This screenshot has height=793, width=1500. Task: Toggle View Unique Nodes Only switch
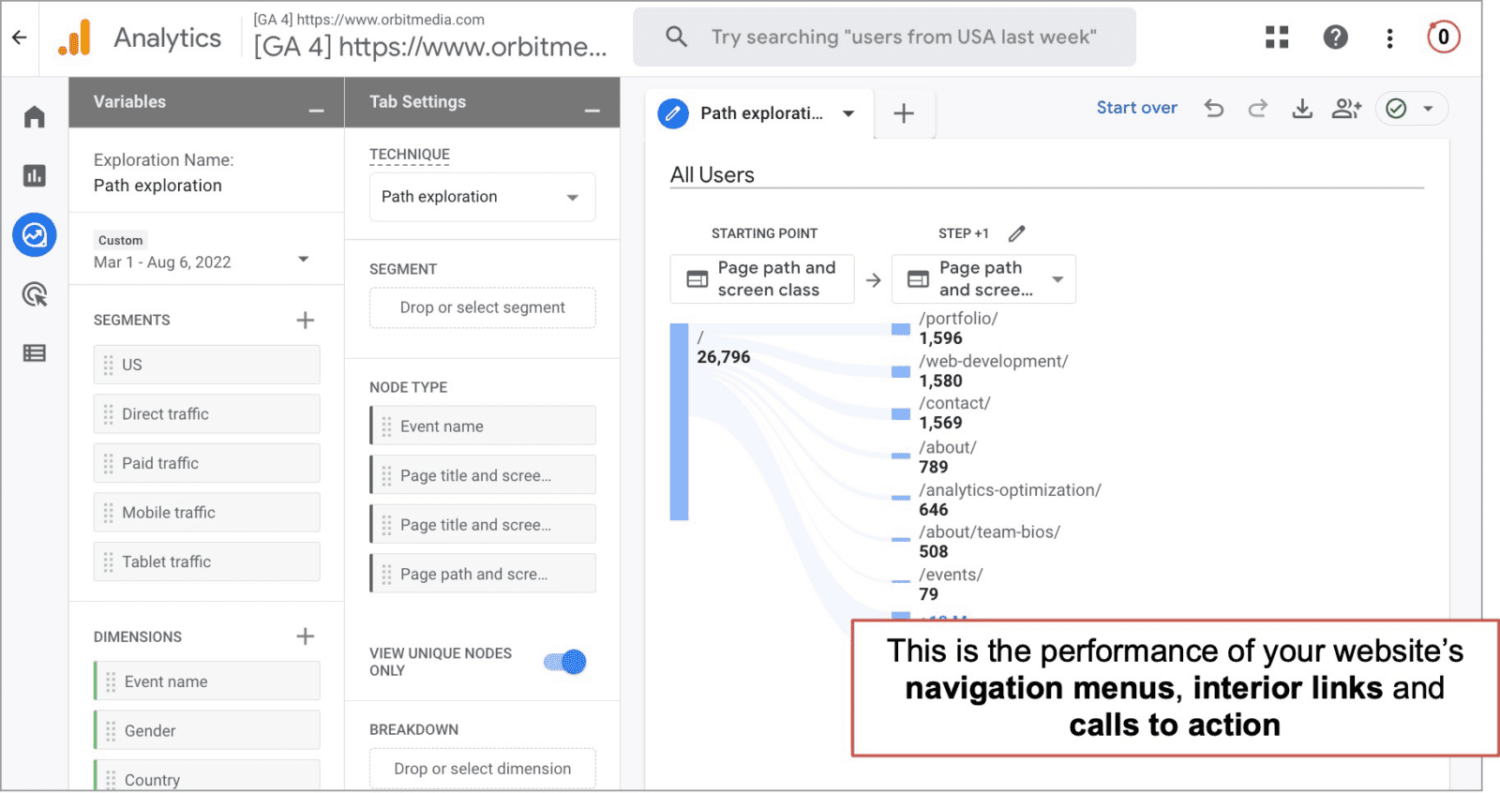point(565,661)
